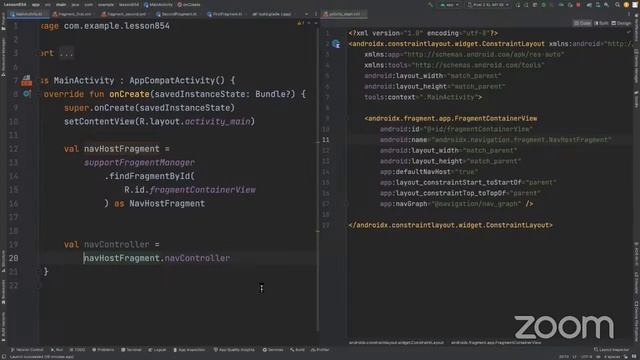Open the app run configuration dropdown
Image resolution: width=640 pixels, height=360 pixels.
(449, 5)
